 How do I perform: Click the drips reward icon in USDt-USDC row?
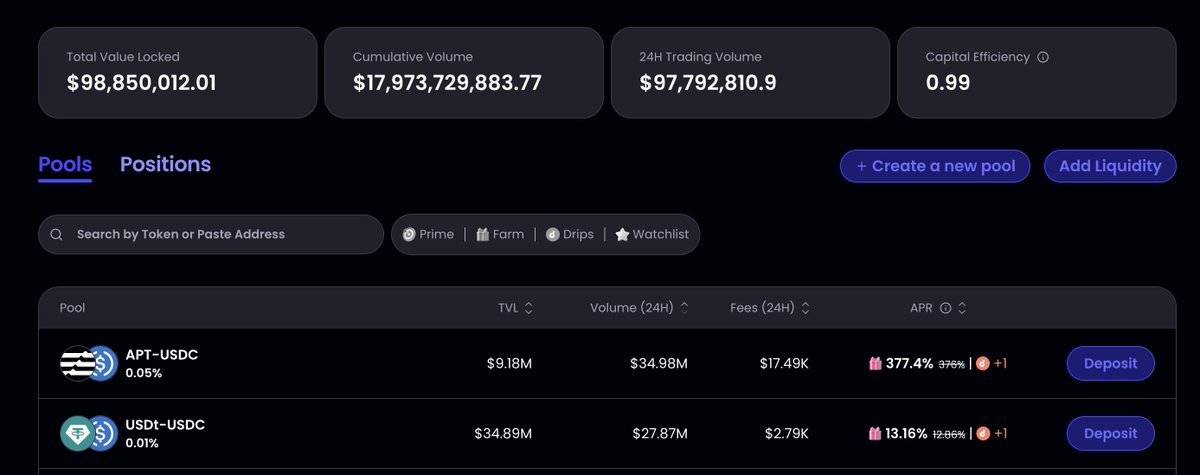pyautogui.click(x=982, y=433)
